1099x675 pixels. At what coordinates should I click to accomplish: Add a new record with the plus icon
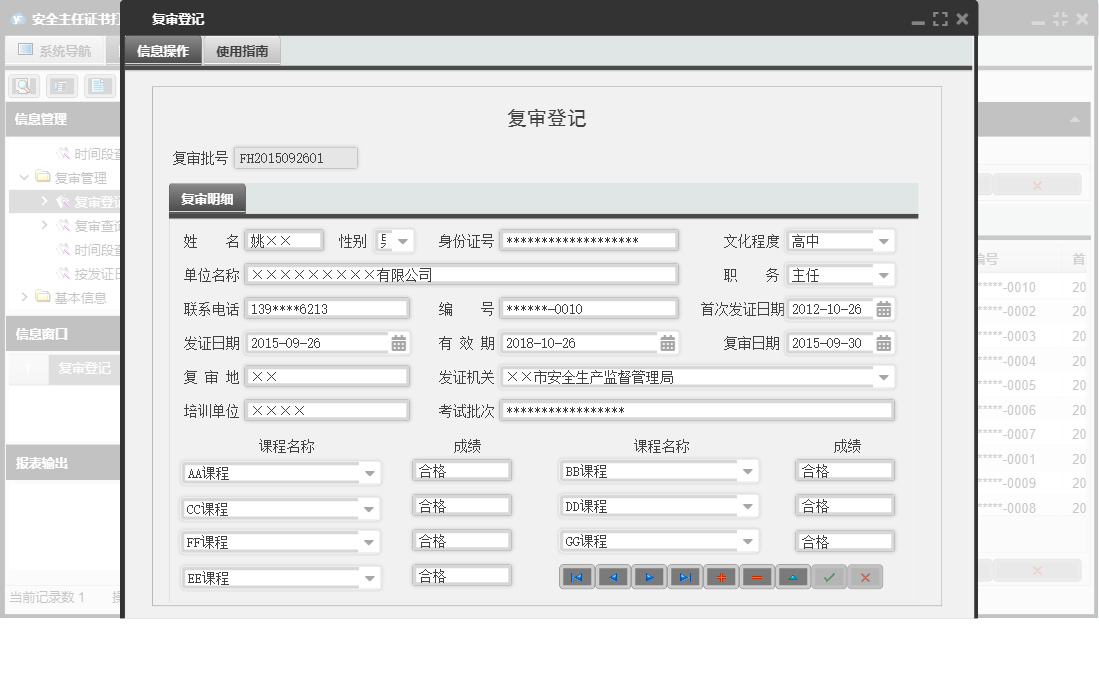click(721, 577)
